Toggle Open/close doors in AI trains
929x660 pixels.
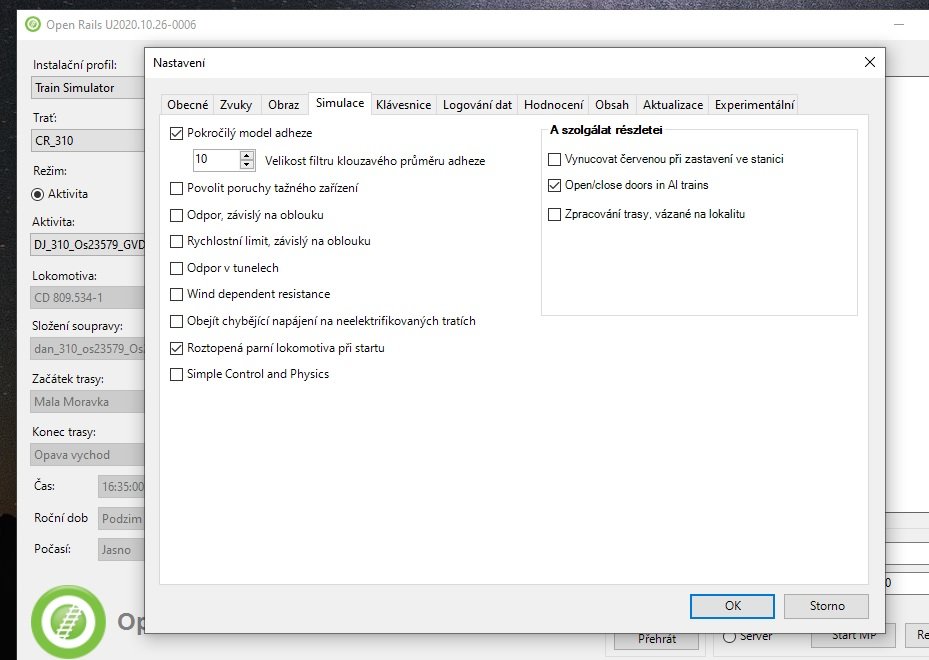(x=555, y=186)
